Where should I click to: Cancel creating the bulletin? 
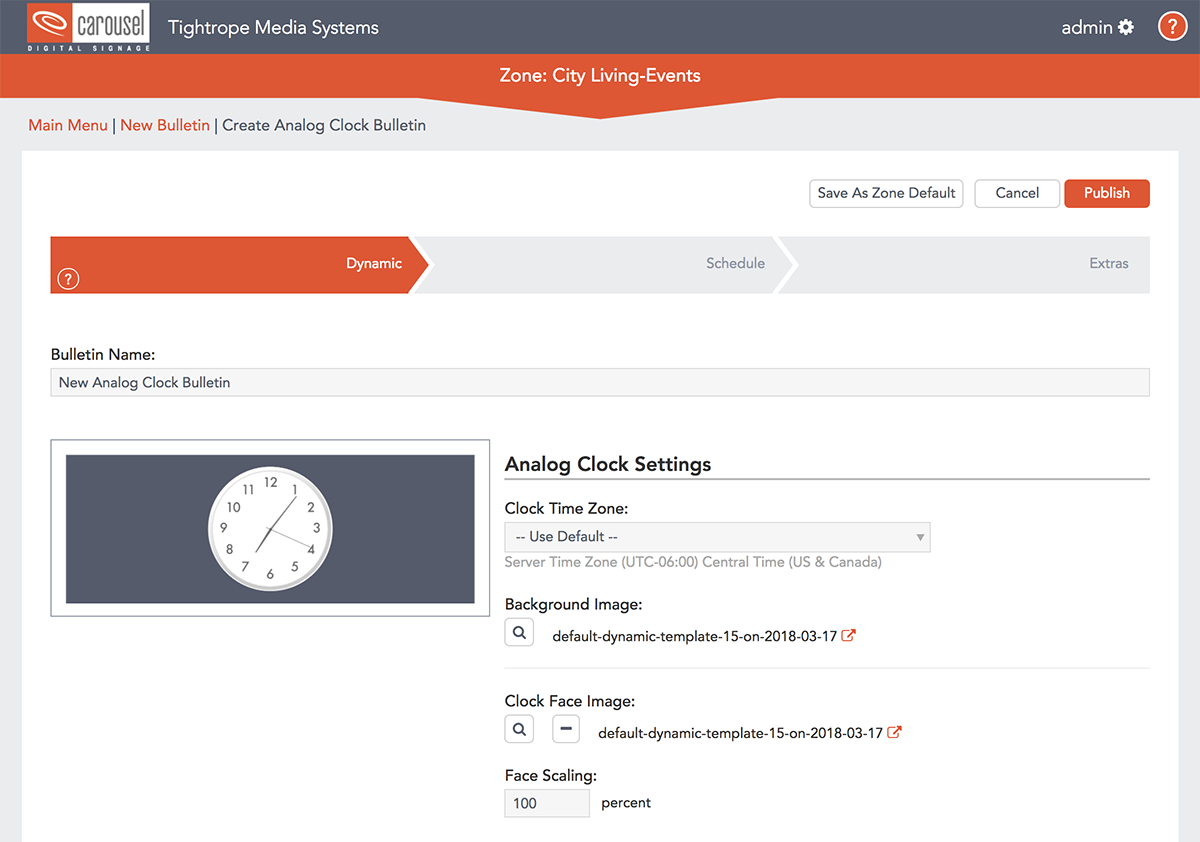click(1017, 193)
